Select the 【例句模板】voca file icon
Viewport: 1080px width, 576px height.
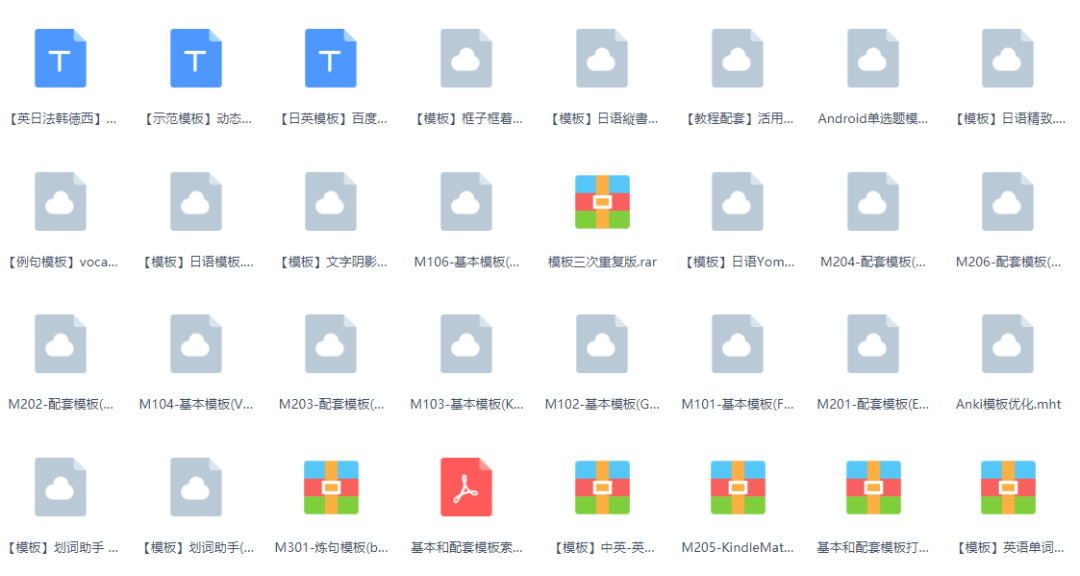61,201
